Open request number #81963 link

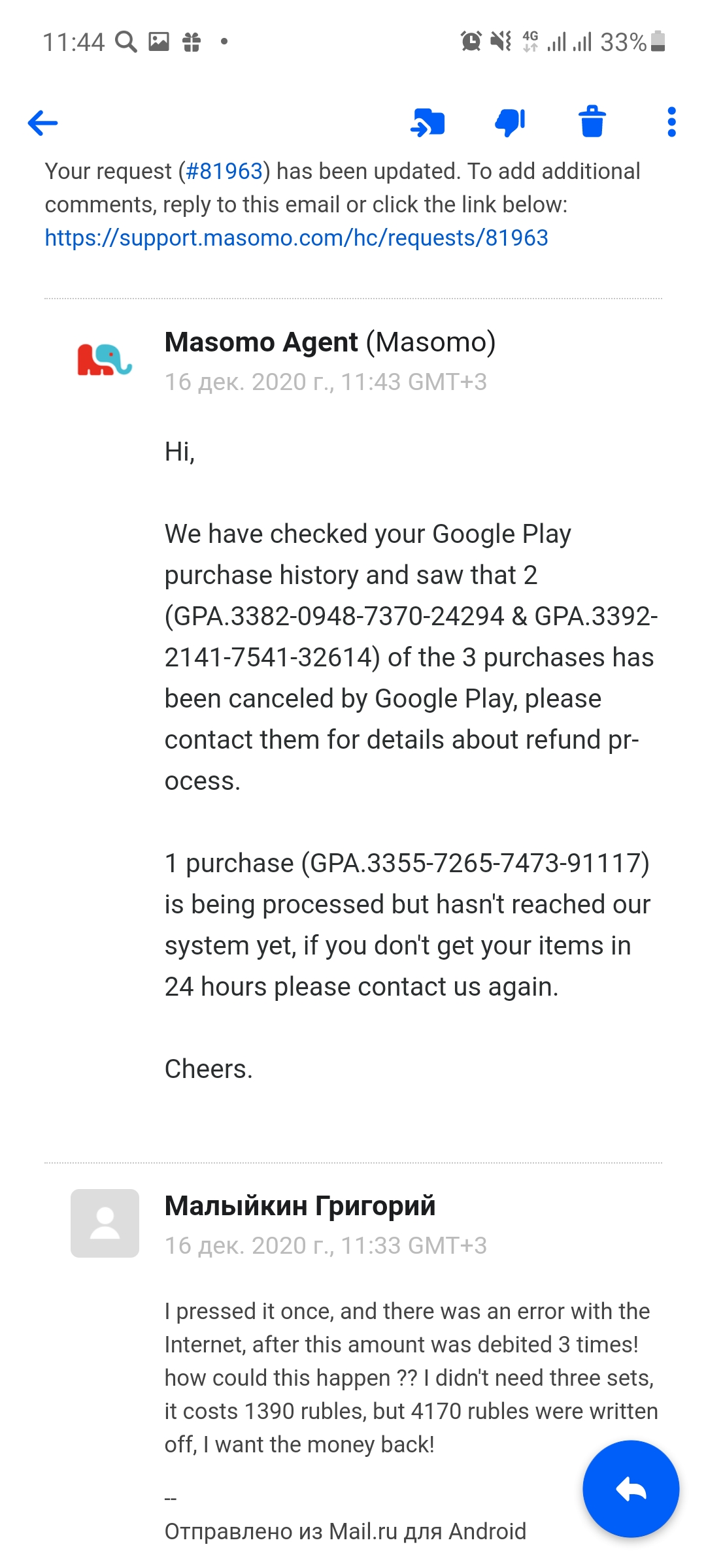[224, 171]
